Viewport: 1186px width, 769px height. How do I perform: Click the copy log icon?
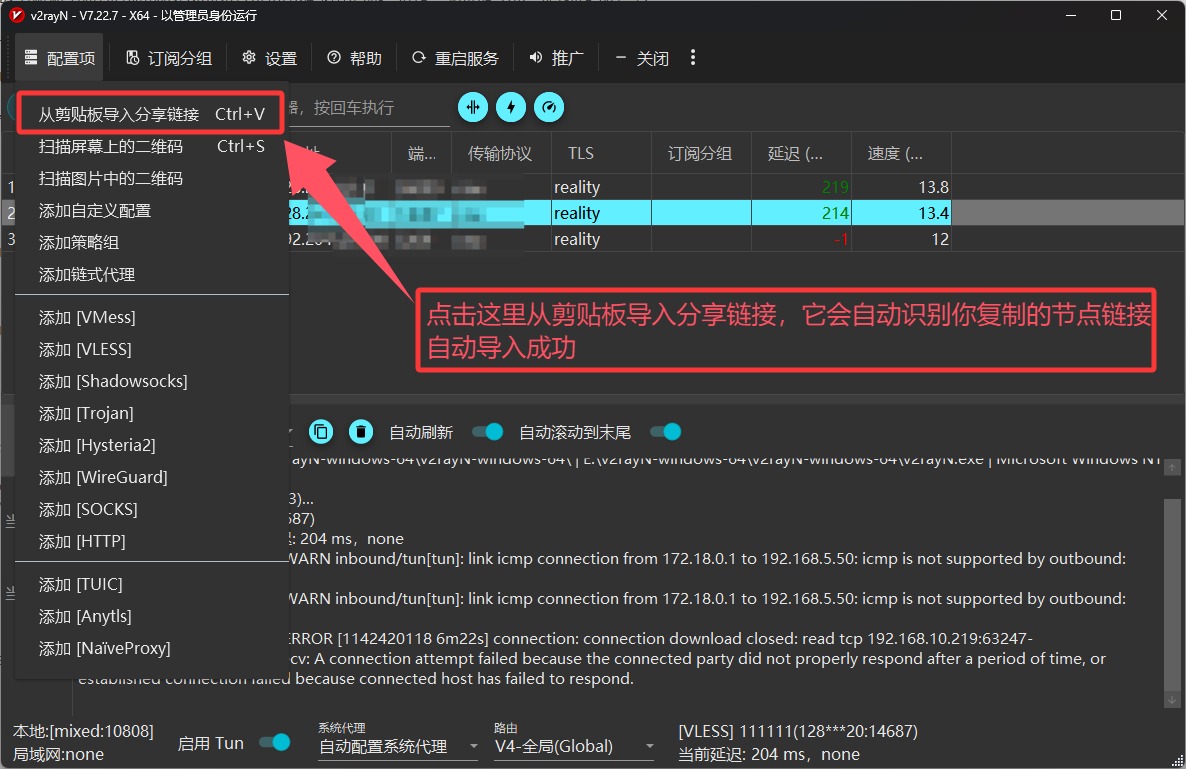[321, 432]
